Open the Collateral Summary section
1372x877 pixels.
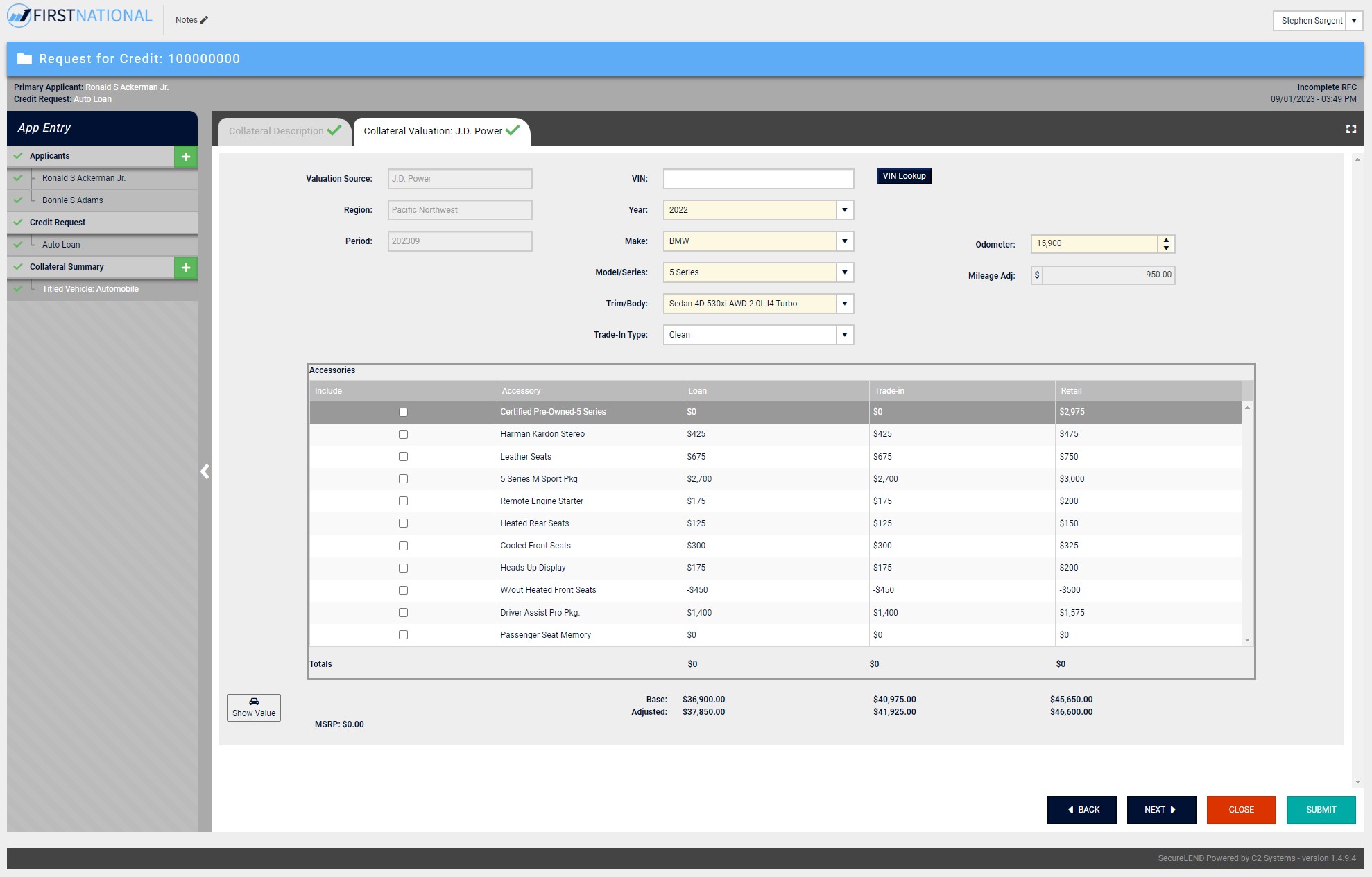pyautogui.click(x=90, y=267)
